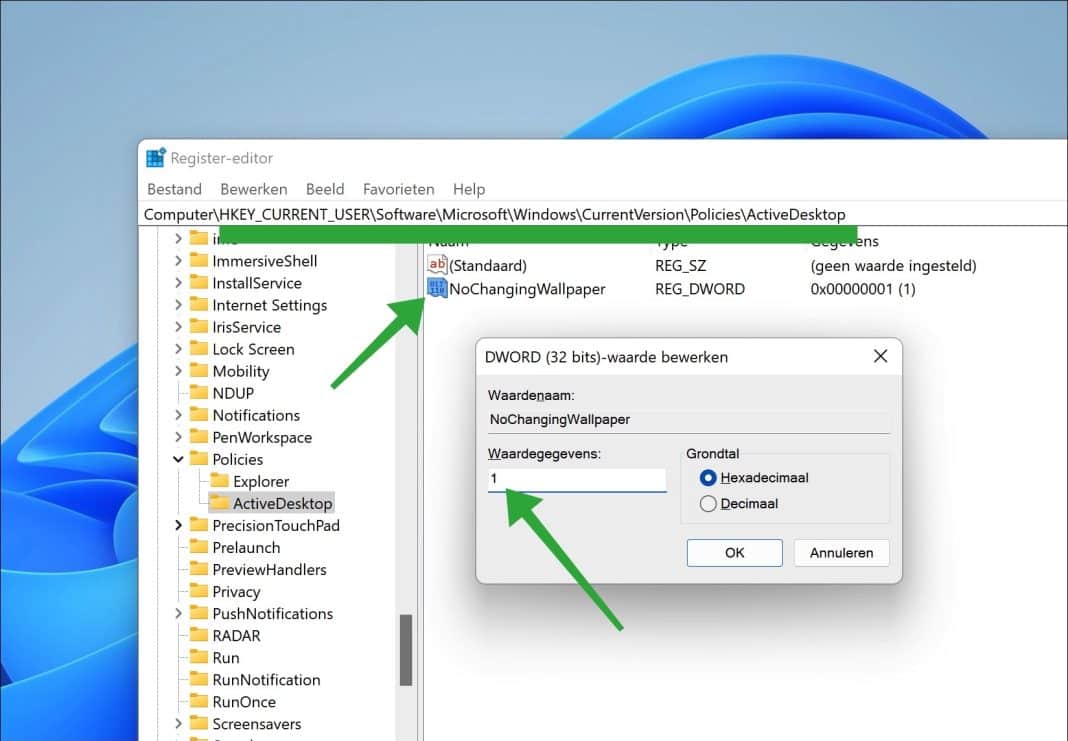Click the Run folder icon in the sidebar

[x=199, y=657]
